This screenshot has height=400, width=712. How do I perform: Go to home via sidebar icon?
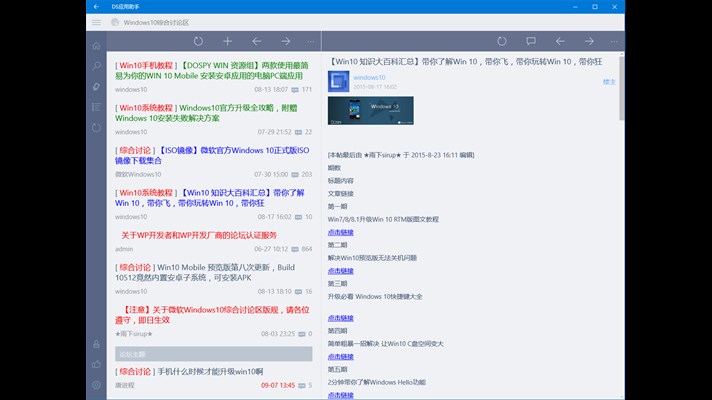[96, 46]
